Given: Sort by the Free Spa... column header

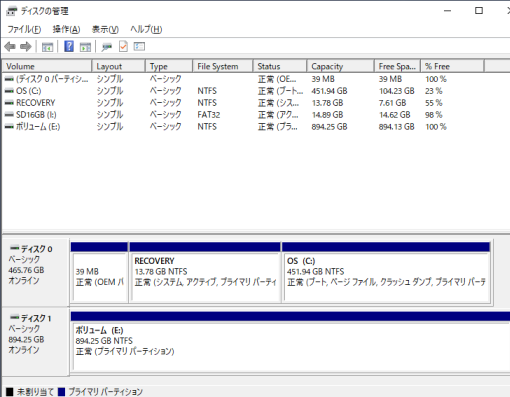Looking at the screenshot, I should pyautogui.click(x=398, y=66).
